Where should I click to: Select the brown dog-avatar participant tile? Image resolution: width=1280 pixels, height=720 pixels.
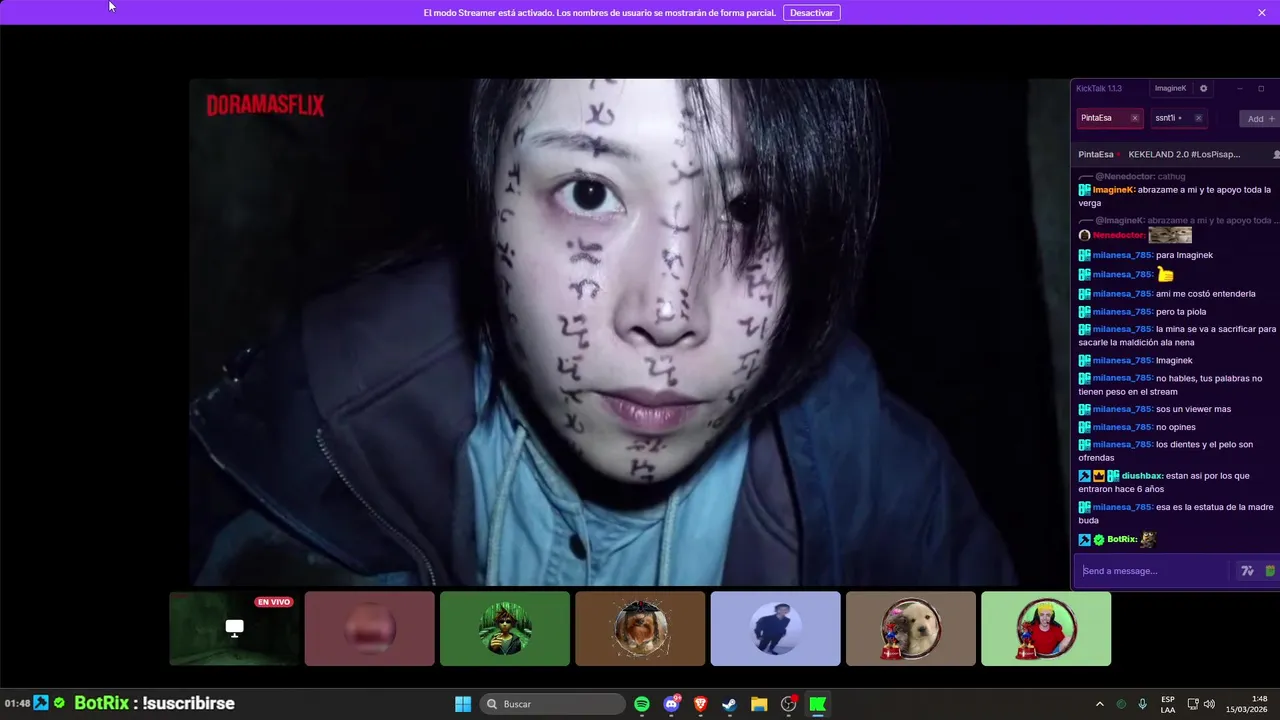point(640,628)
